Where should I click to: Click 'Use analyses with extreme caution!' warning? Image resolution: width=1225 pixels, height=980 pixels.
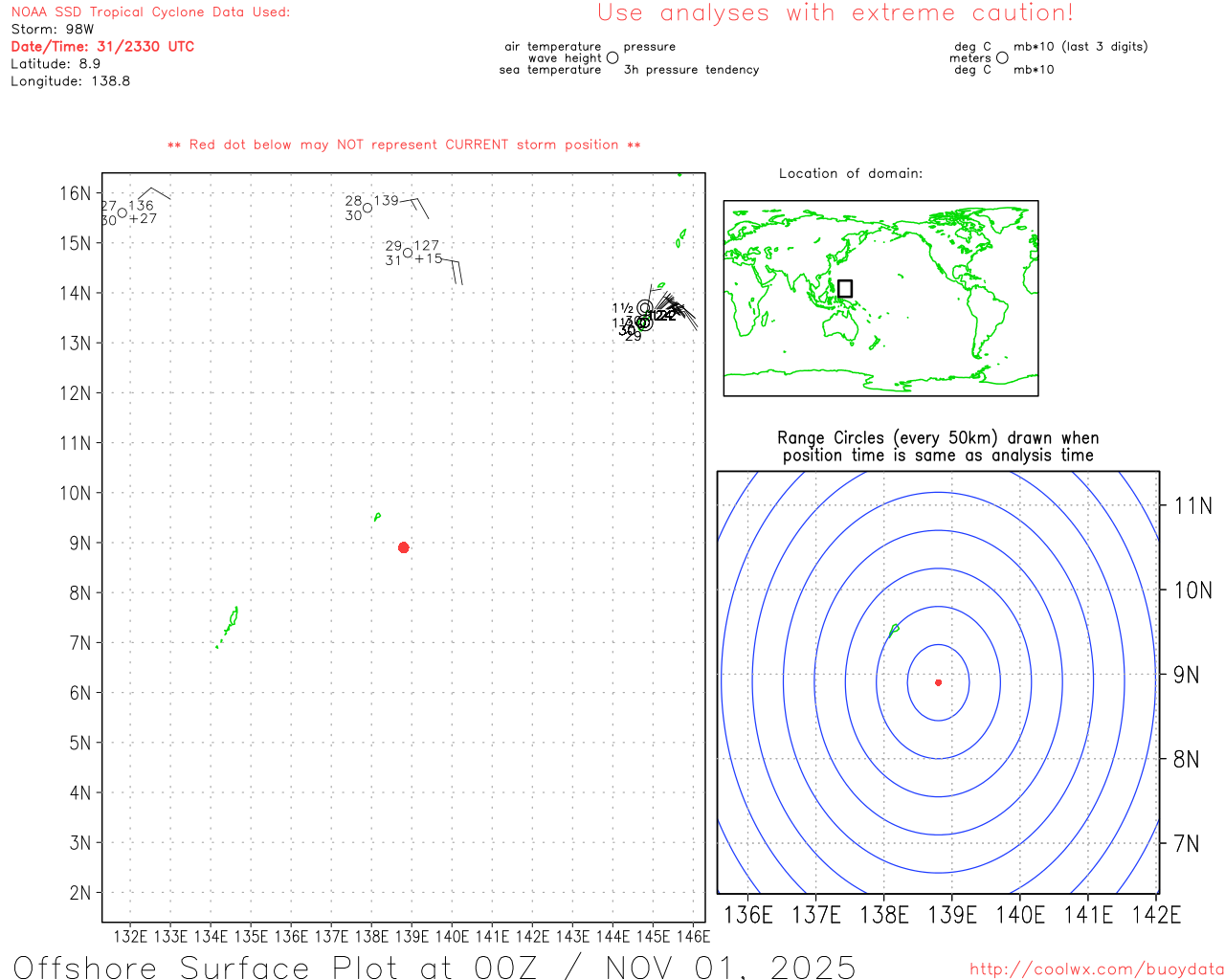tap(835, 13)
